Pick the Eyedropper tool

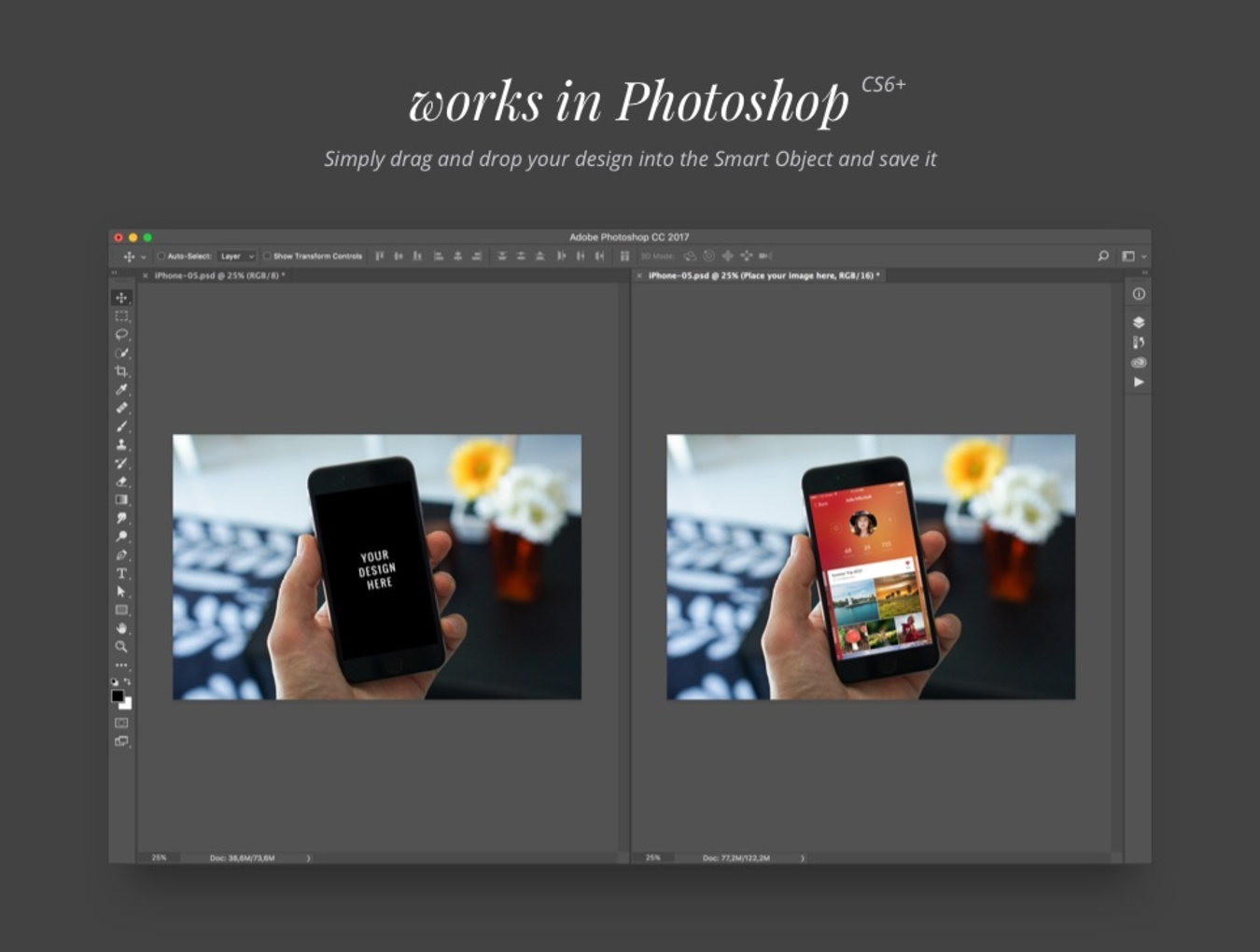(x=121, y=390)
